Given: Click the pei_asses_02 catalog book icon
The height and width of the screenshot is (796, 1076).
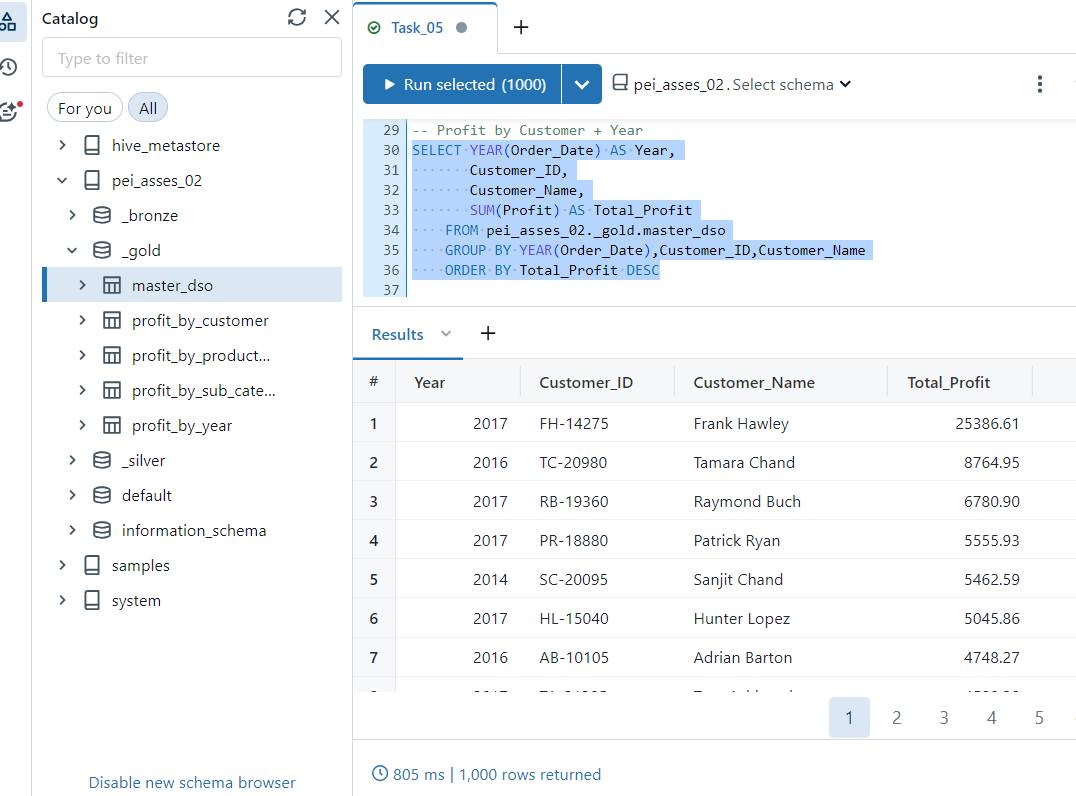Looking at the screenshot, I should click(92, 180).
